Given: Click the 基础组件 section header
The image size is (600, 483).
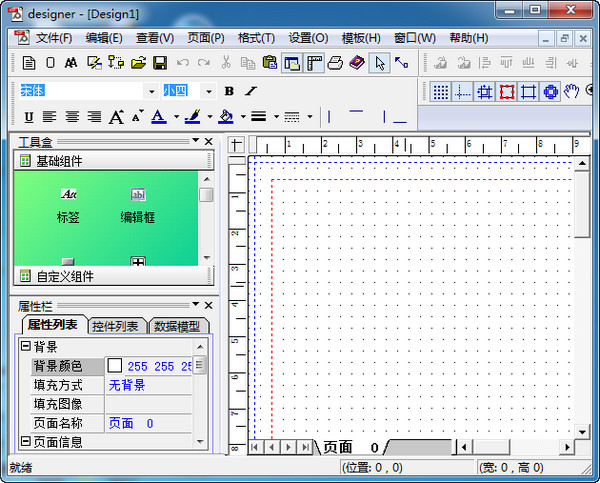Looking at the screenshot, I should point(59,161).
